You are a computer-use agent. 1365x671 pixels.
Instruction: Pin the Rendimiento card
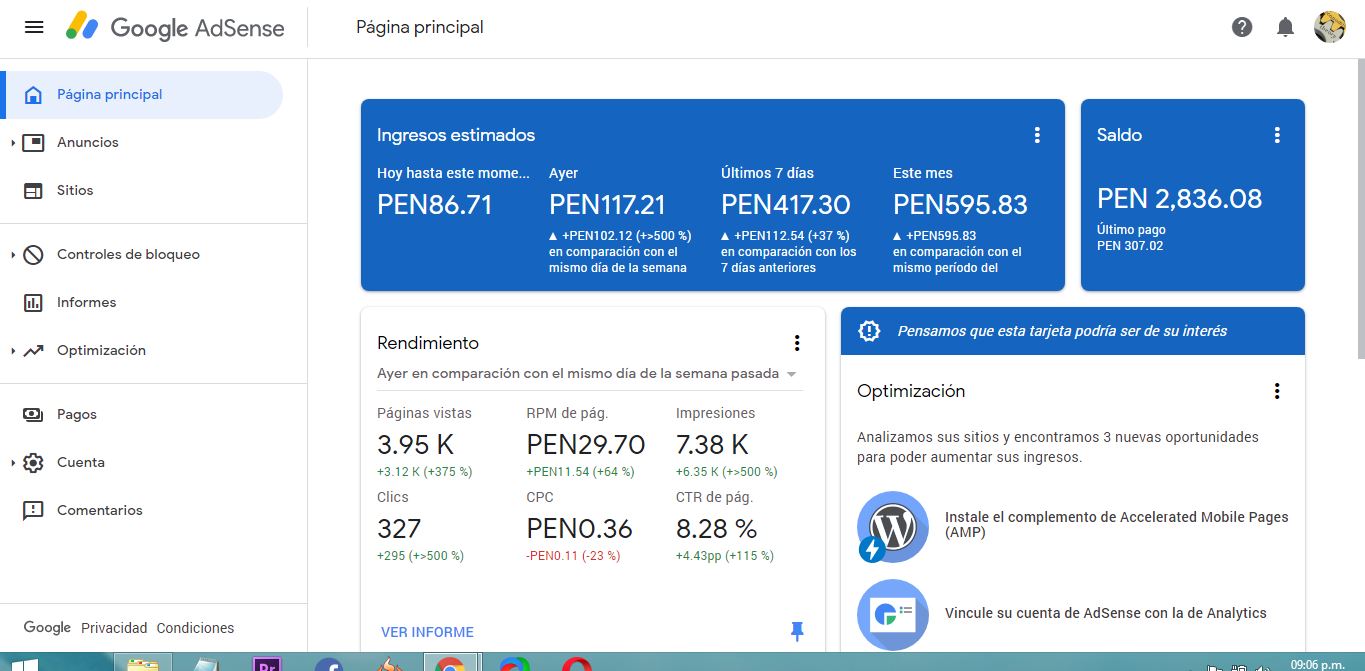click(797, 631)
